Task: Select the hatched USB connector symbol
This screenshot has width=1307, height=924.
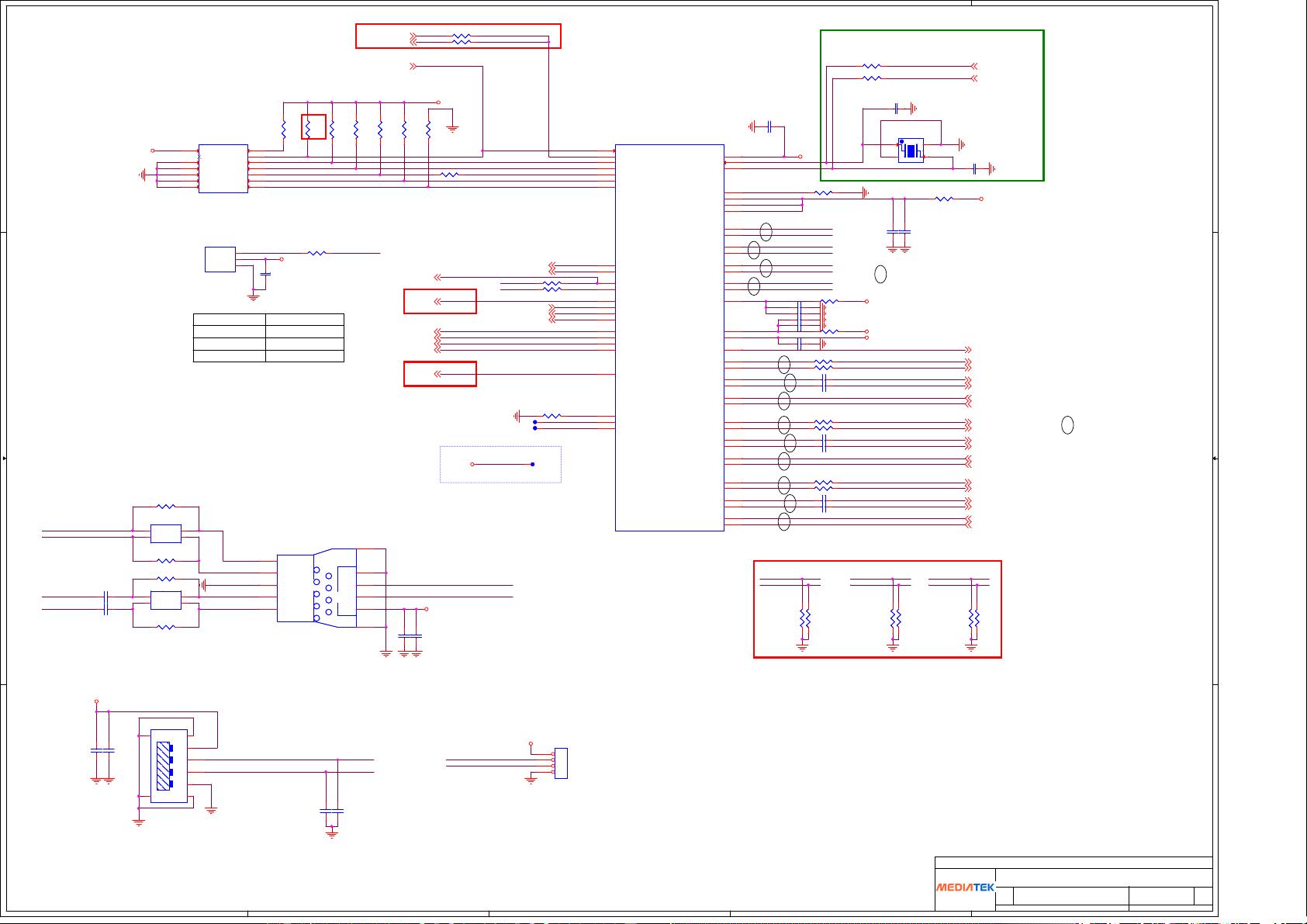Action: pos(164,766)
